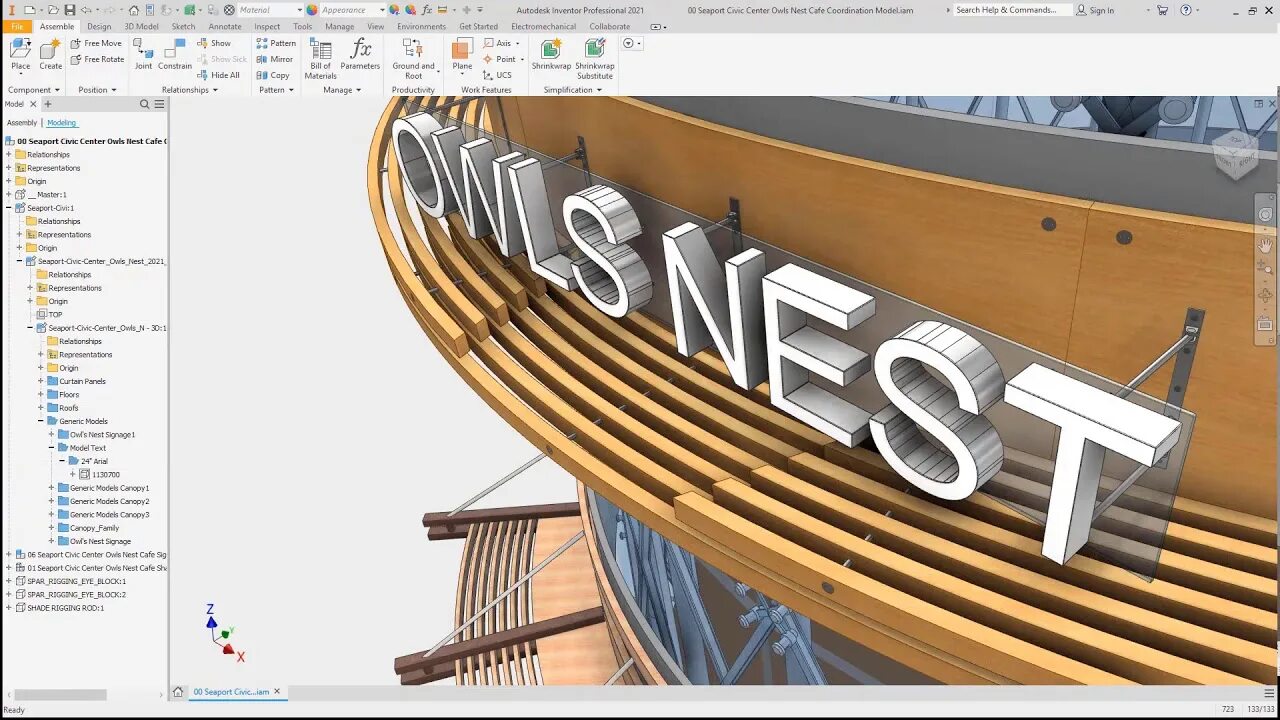Click the Search Help & Commands field
The width and height of the screenshot is (1280, 720).
1011,10
